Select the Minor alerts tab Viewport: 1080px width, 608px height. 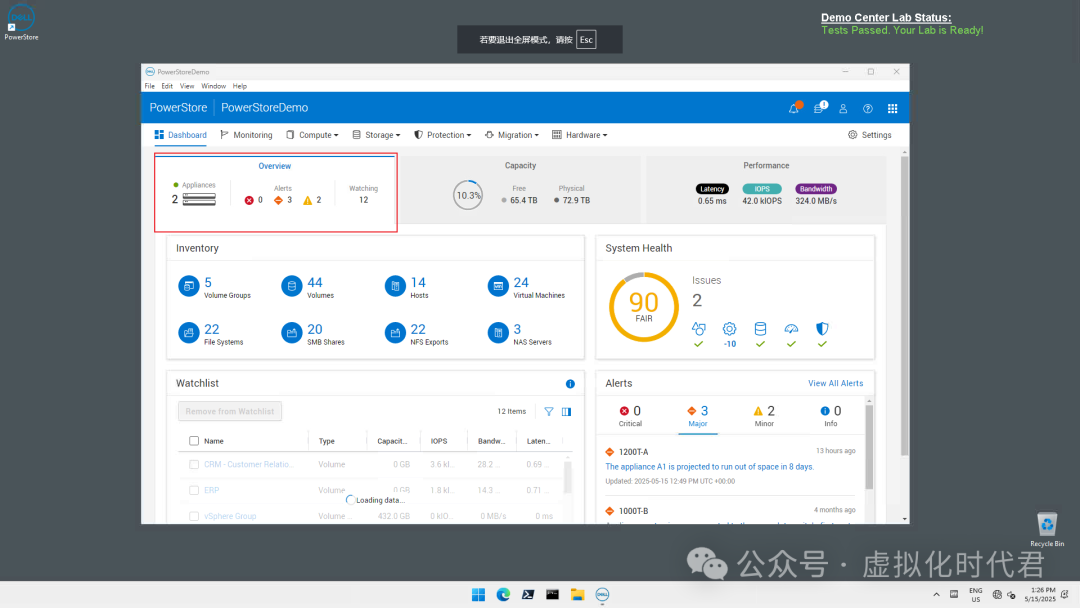[764, 416]
